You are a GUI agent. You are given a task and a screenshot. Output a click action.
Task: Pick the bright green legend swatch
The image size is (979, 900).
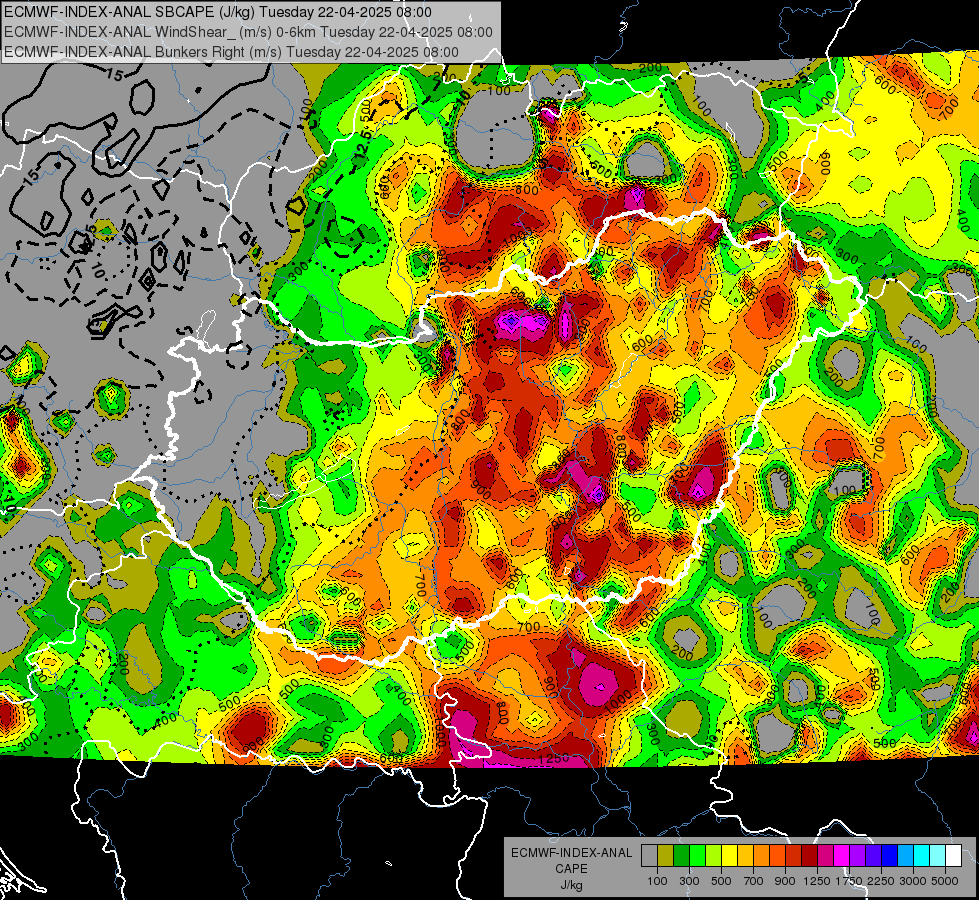coord(697,855)
